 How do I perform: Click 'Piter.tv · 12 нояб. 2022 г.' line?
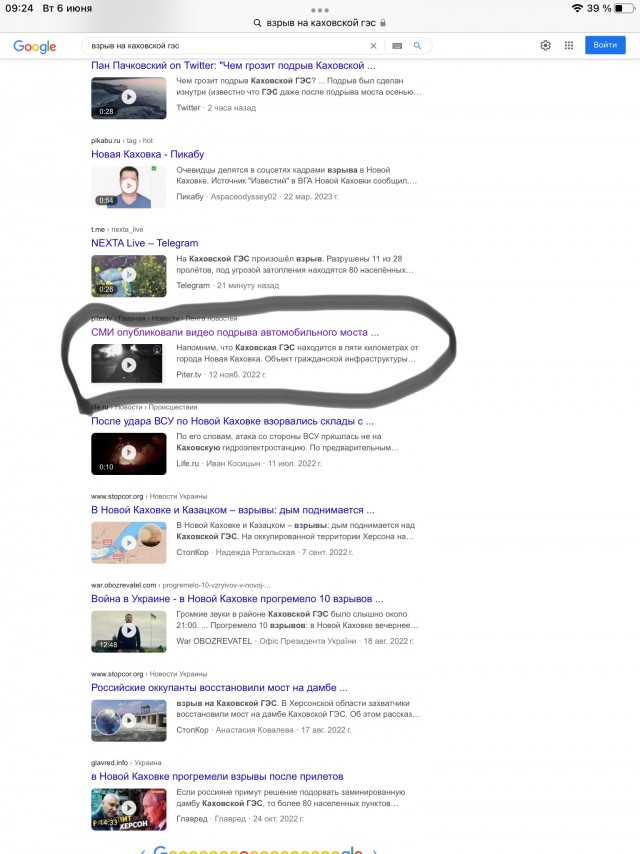click(221, 375)
